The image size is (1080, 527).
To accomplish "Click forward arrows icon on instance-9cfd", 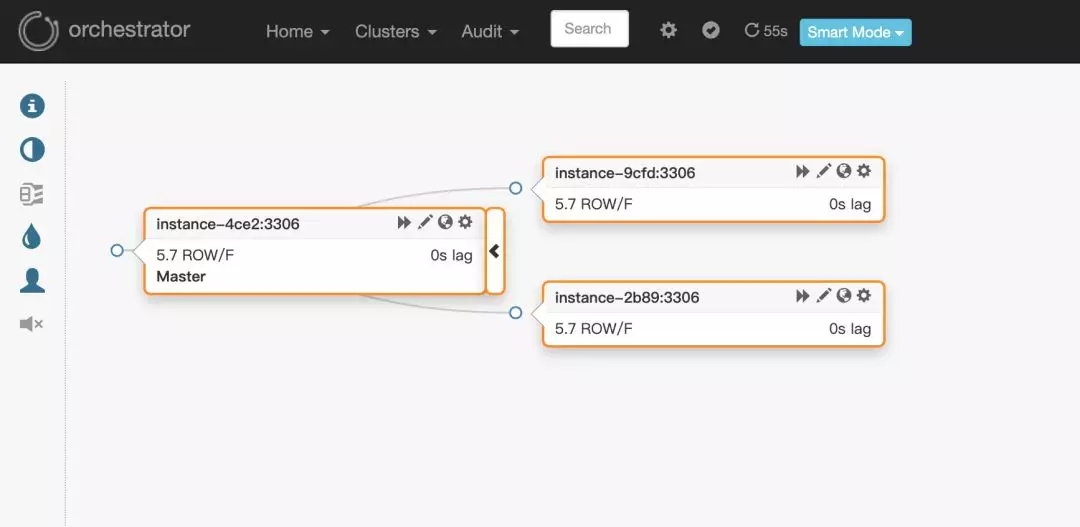I will click(x=802, y=171).
